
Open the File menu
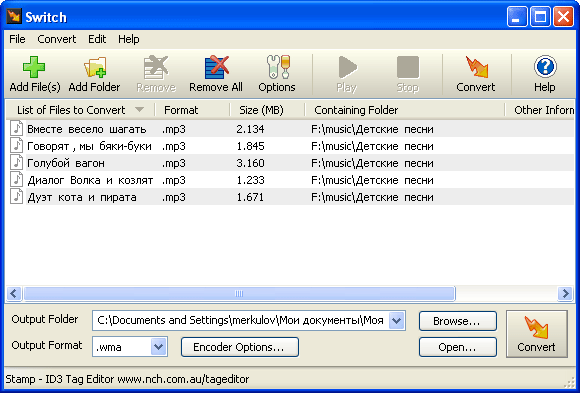(x=17, y=39)
